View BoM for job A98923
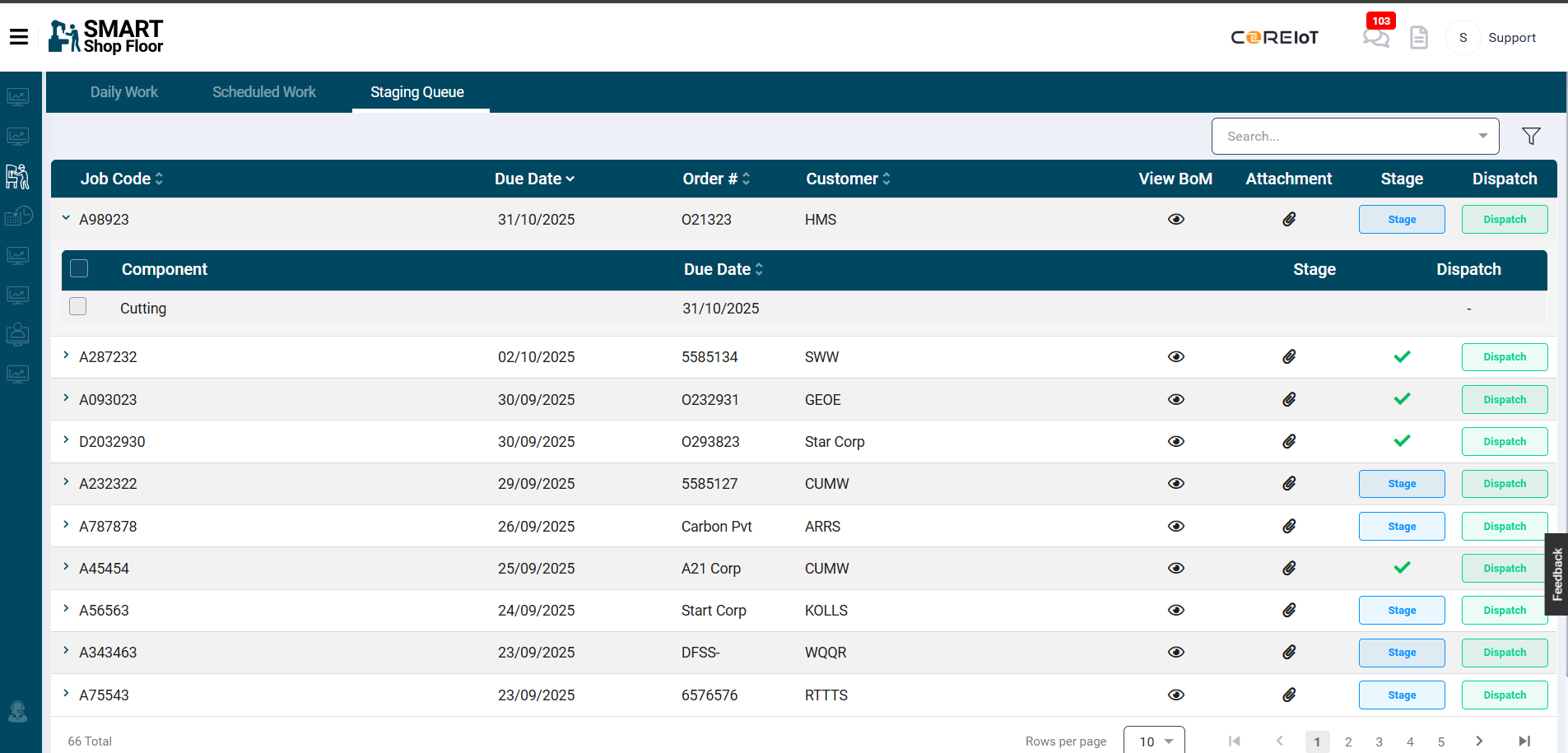The width and height of the screenshot is (1568, 753). coord(1175,219)
